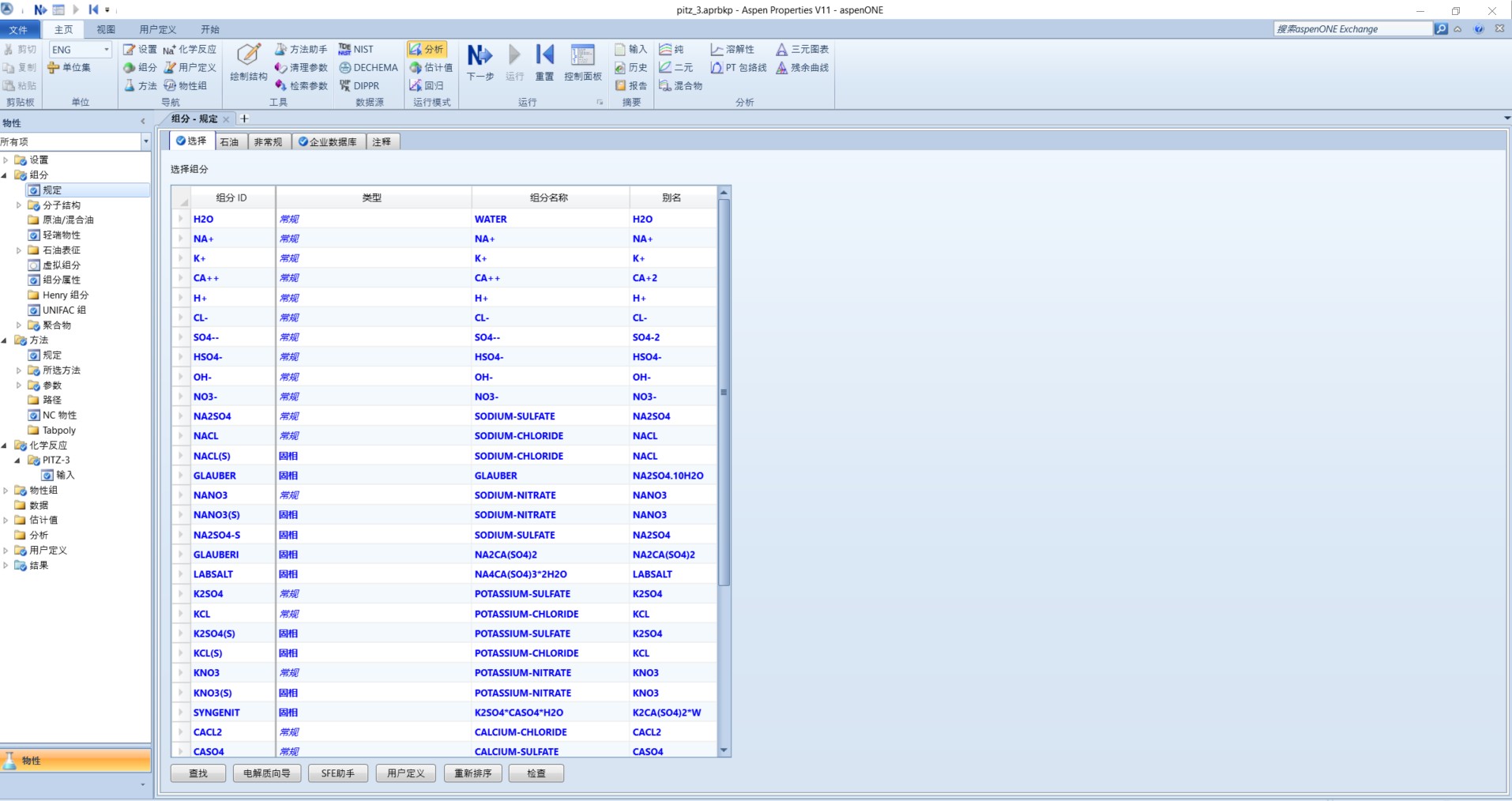
Task: Click the 重置 (Reset) icon
Action: (544, 55)
